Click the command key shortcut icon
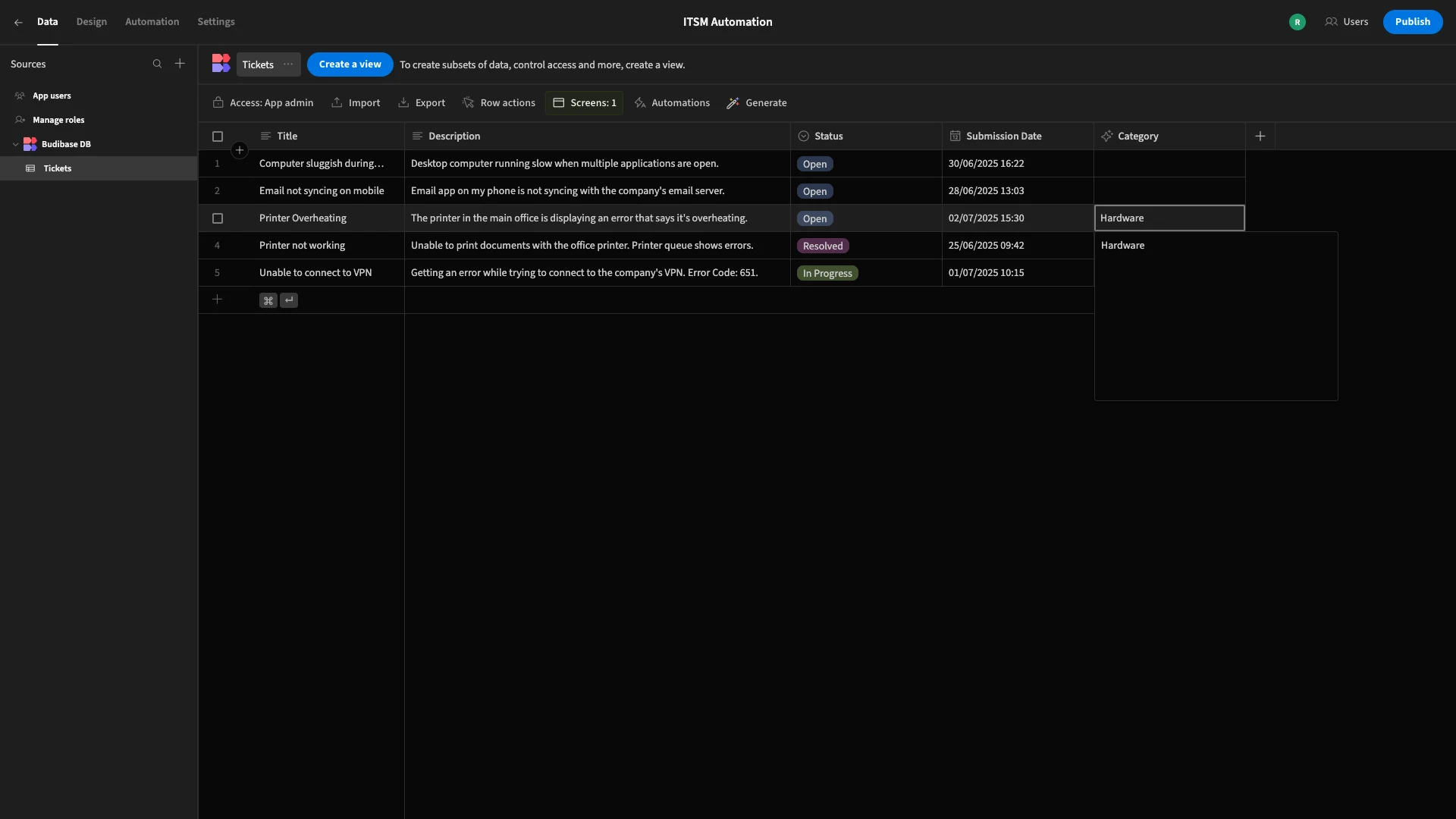The height and width of the screenshot is (819, 1456). click(268, 300)
